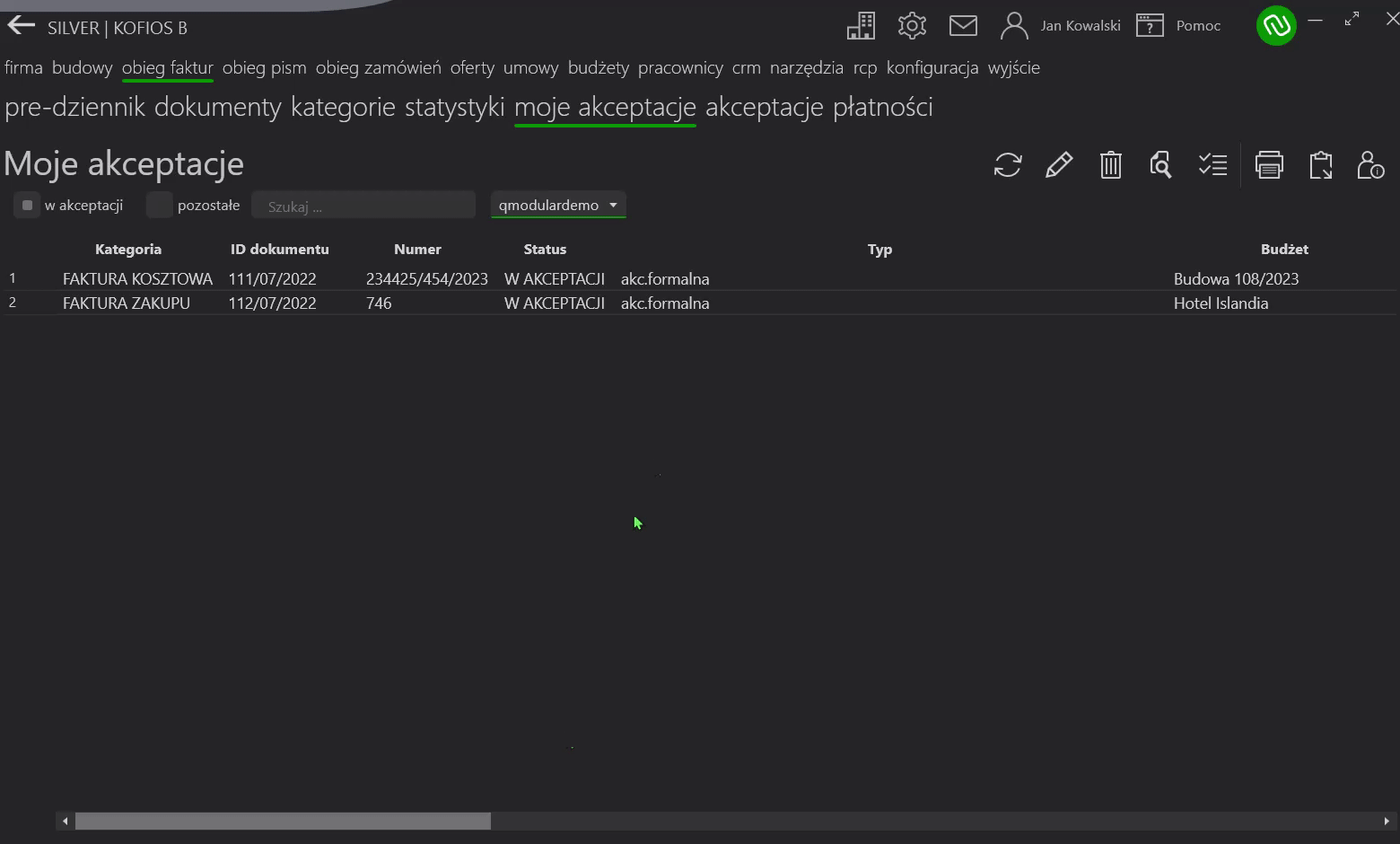Switch to the 'statystyki' tab
The width and height of the screenshot is (1400, 844).
[455, 107]
